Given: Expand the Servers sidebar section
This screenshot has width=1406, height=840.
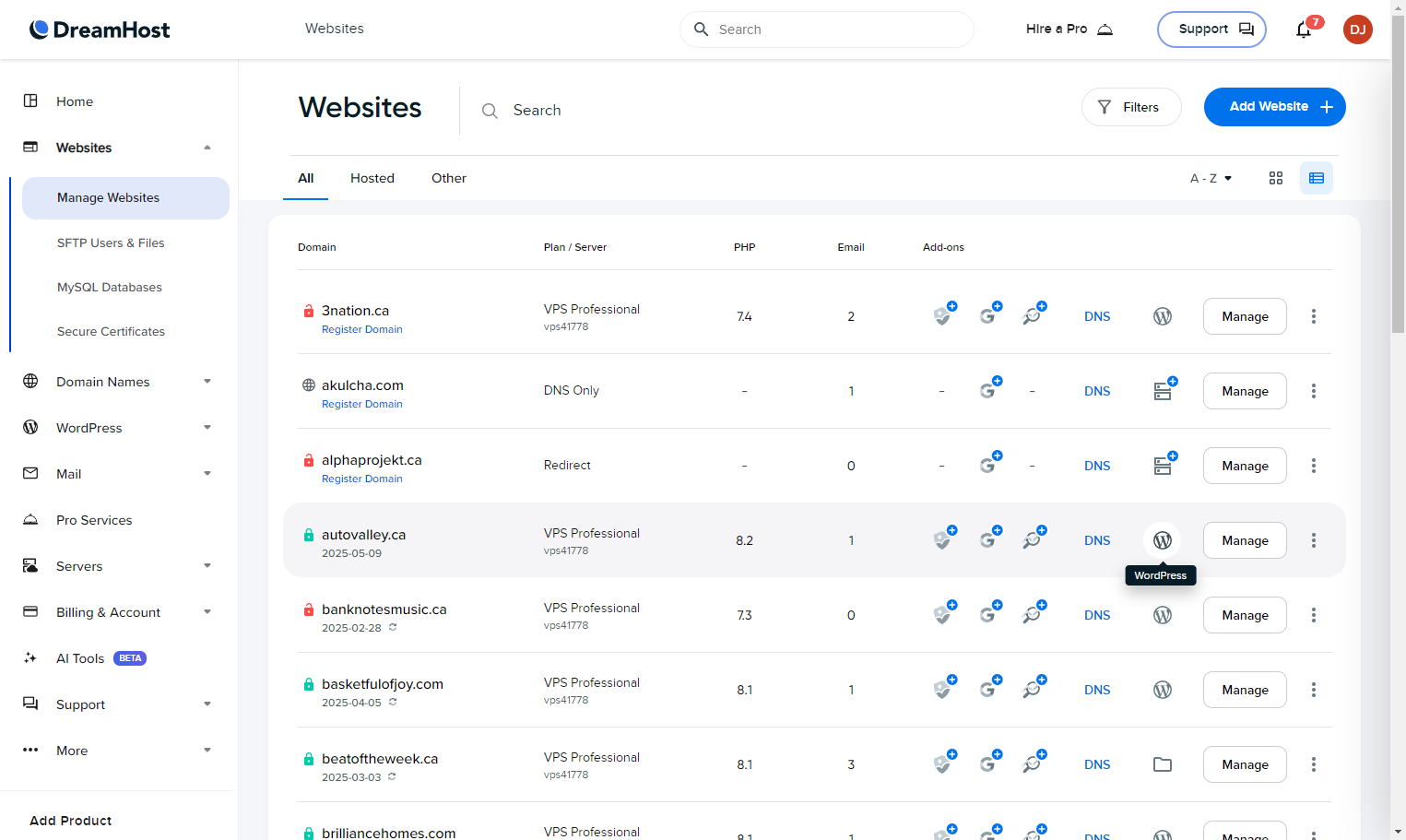Looking at the screenshot, I should [x=207, y=566].
